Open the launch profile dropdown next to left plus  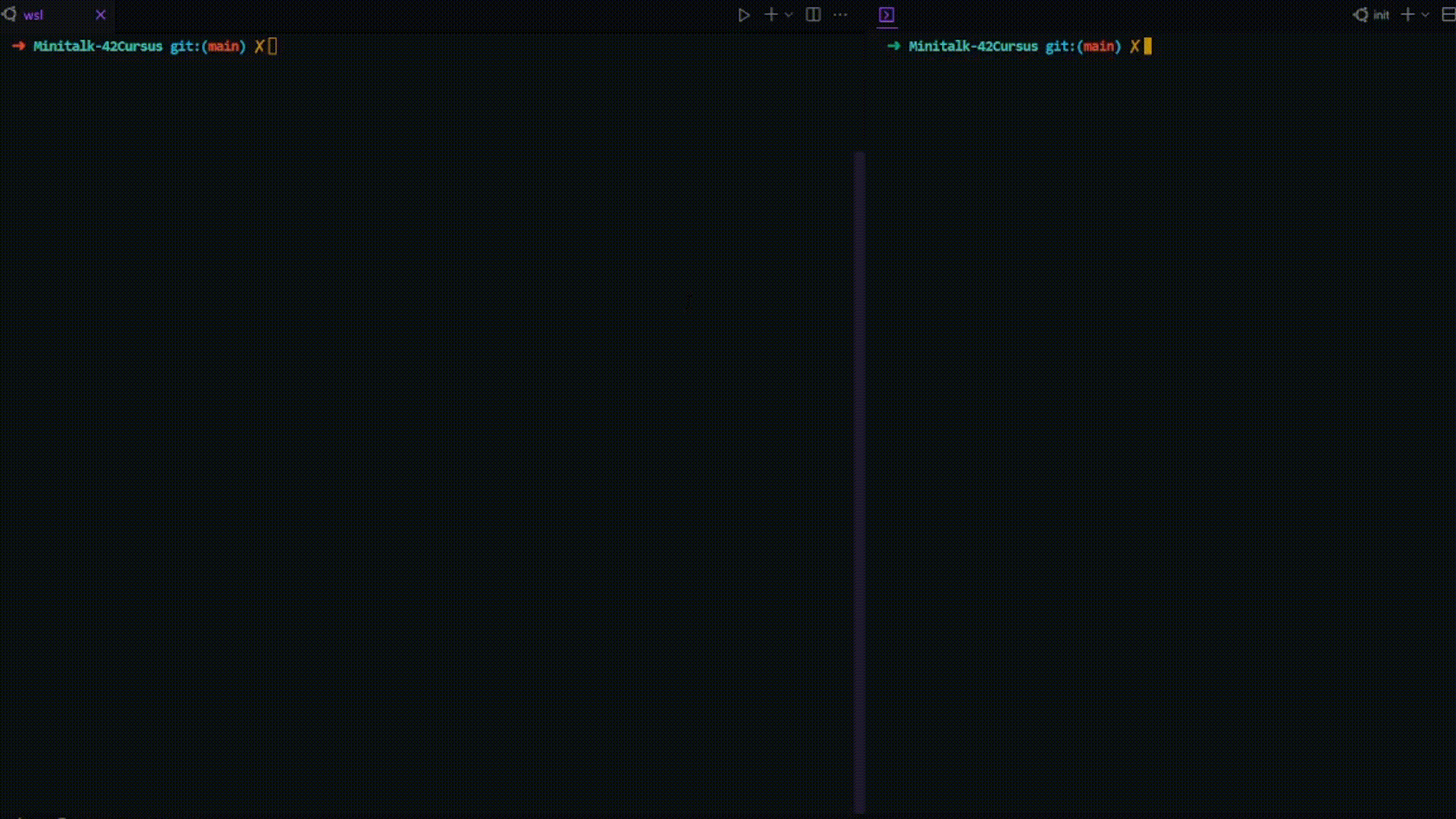[x=789, y=15]
